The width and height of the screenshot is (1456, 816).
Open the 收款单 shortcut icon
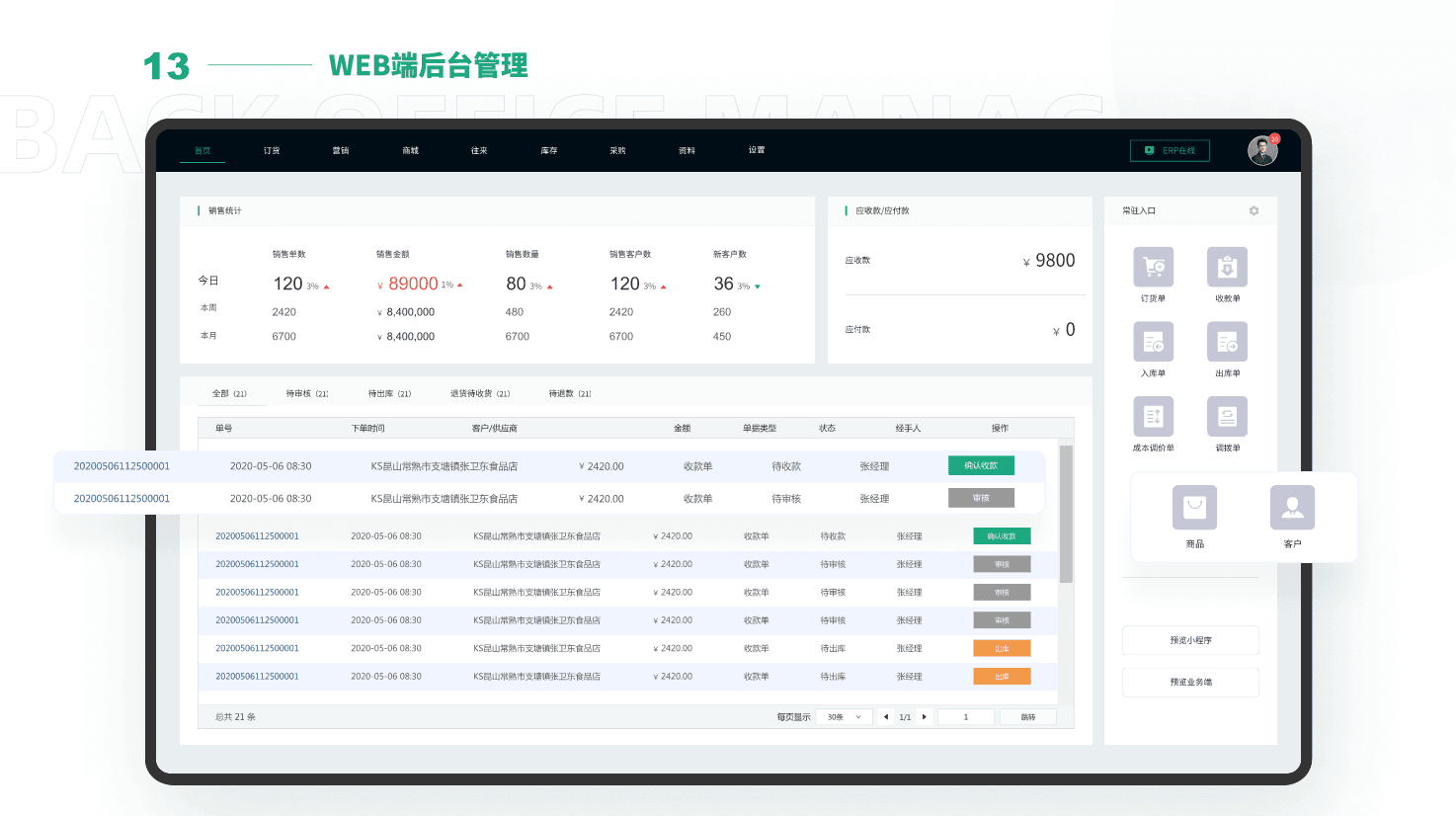tap(1227, 267)
